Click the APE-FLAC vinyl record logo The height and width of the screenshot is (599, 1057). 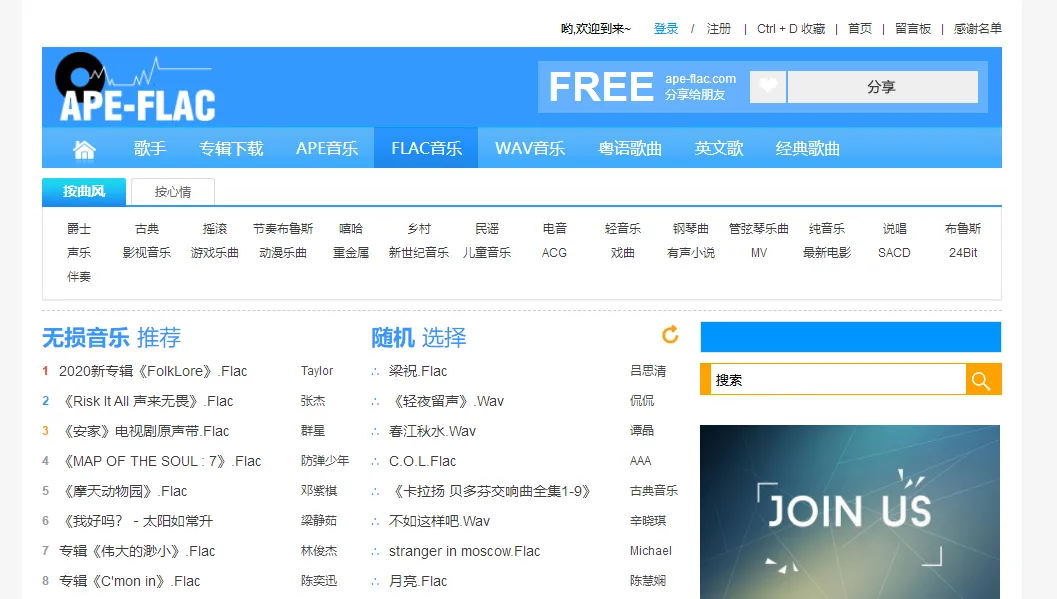pos(80,76)
